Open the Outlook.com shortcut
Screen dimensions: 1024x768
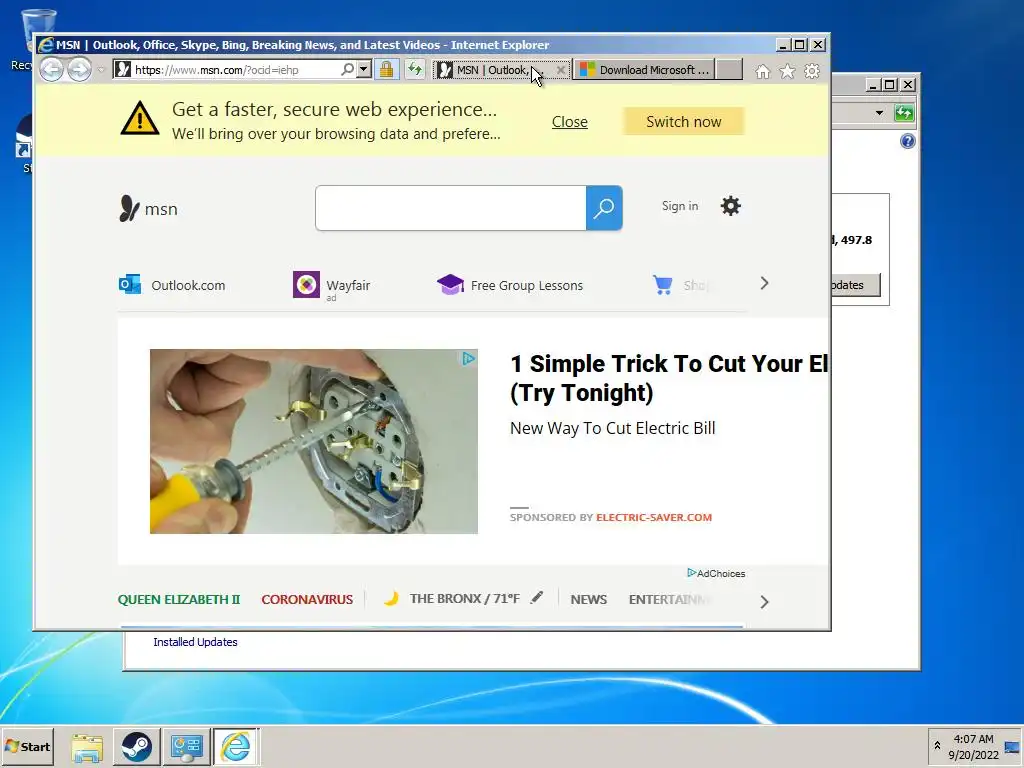click(x=172, y=285)
